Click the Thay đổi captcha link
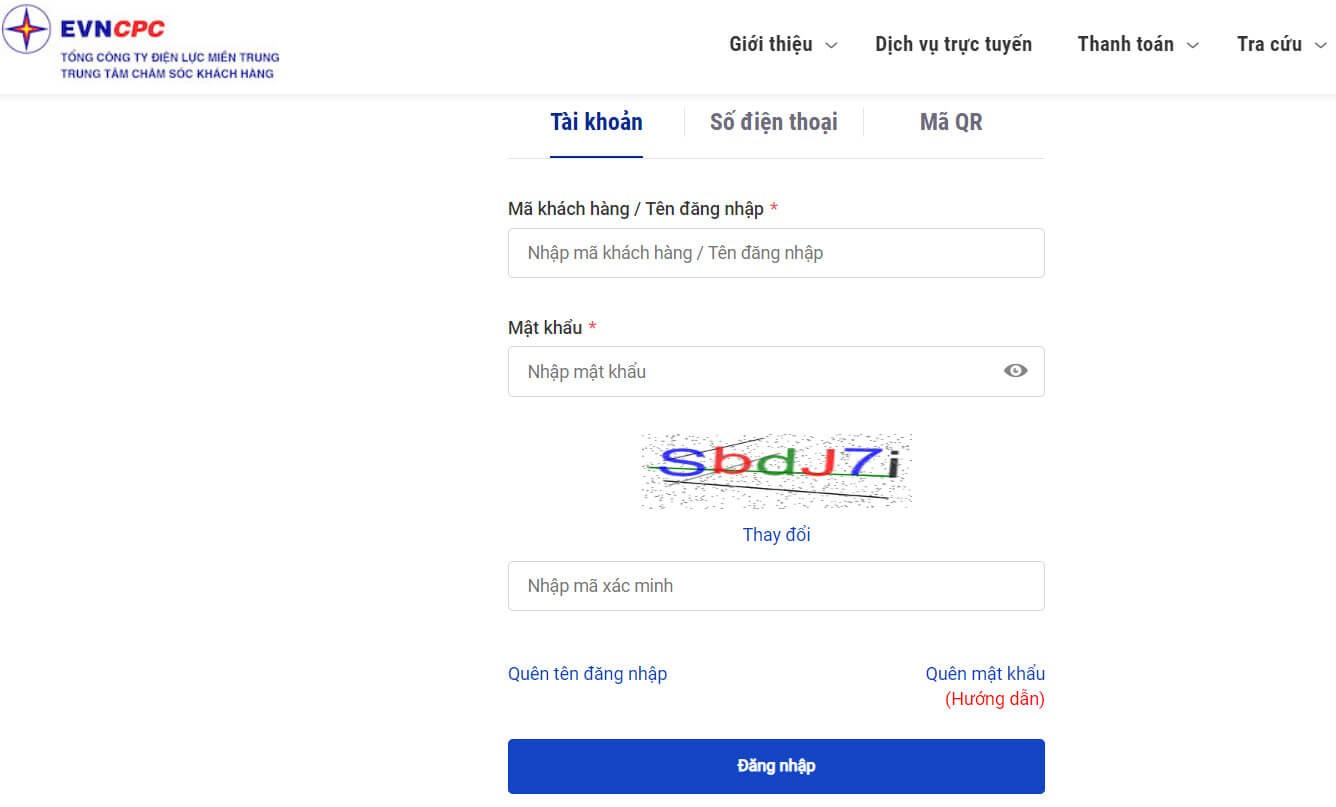The height and width of the screenshot is (807, 1336). click(776, 535)
